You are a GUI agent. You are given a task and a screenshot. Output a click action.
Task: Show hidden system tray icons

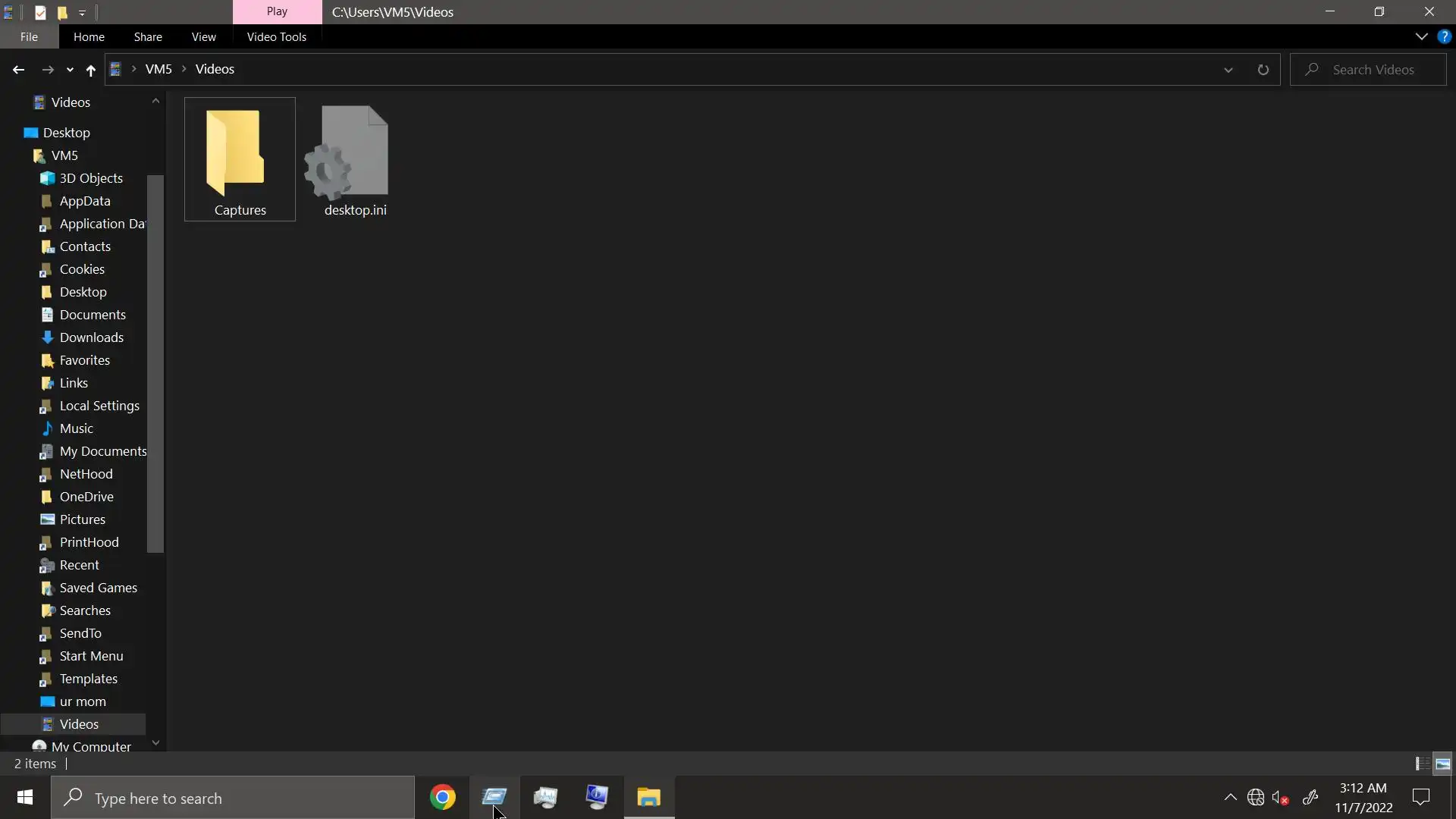coord(1230,798)
